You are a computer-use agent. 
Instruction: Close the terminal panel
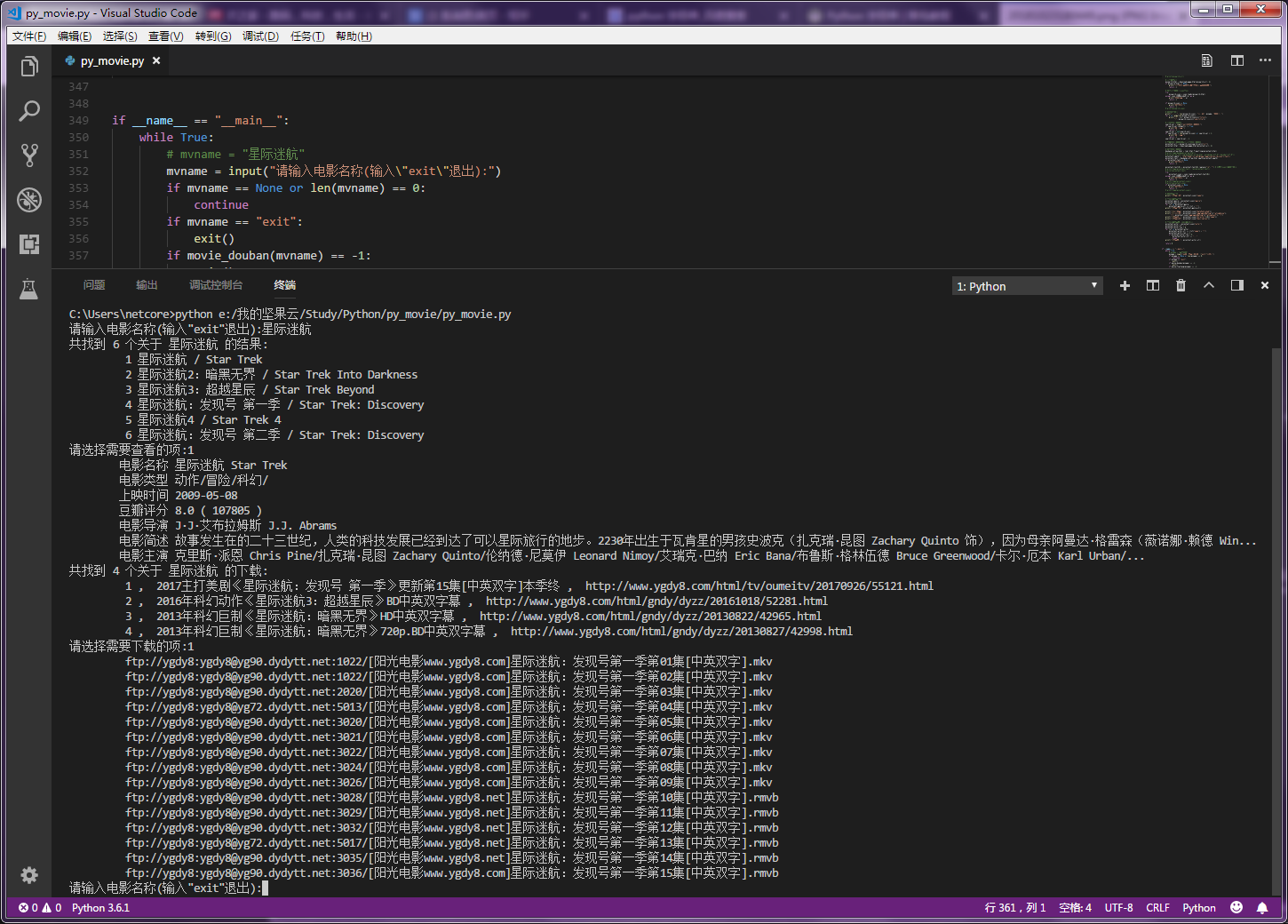tap(1265, 285)
